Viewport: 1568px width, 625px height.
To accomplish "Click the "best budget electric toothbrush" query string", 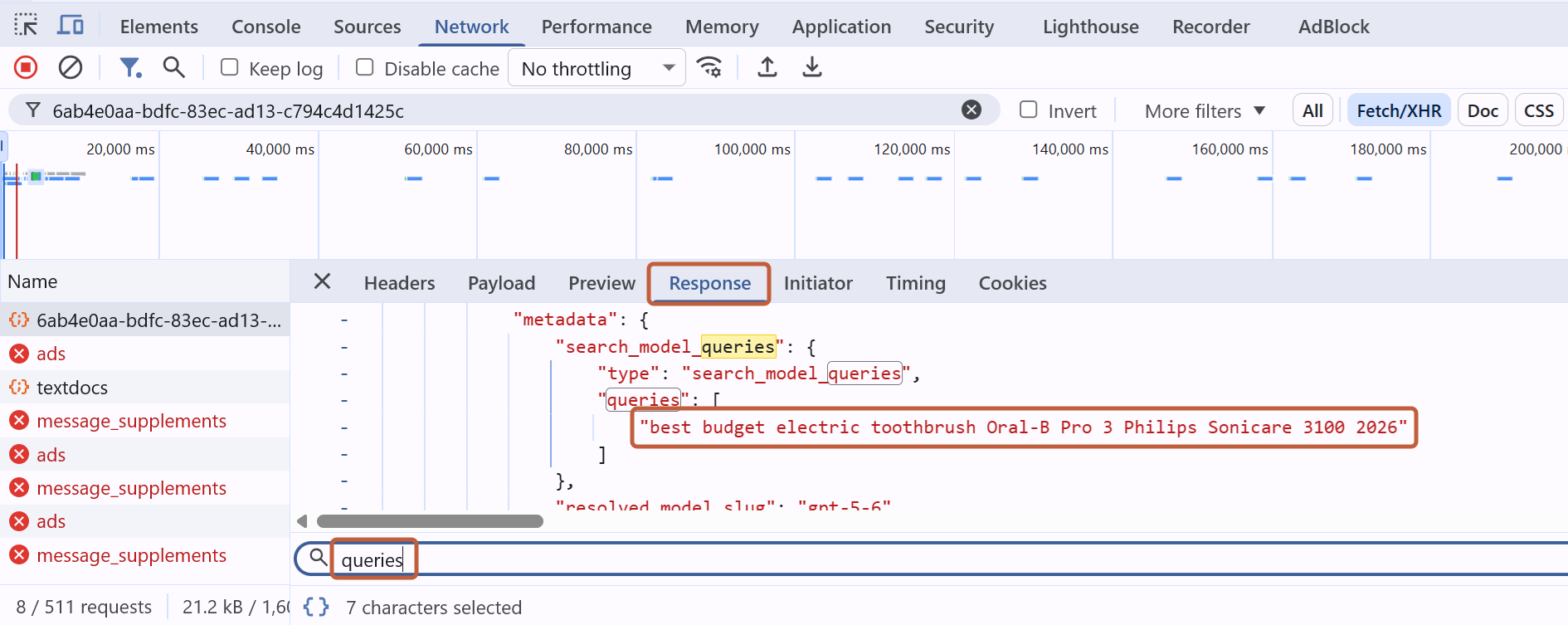I will coord(1024,427).
